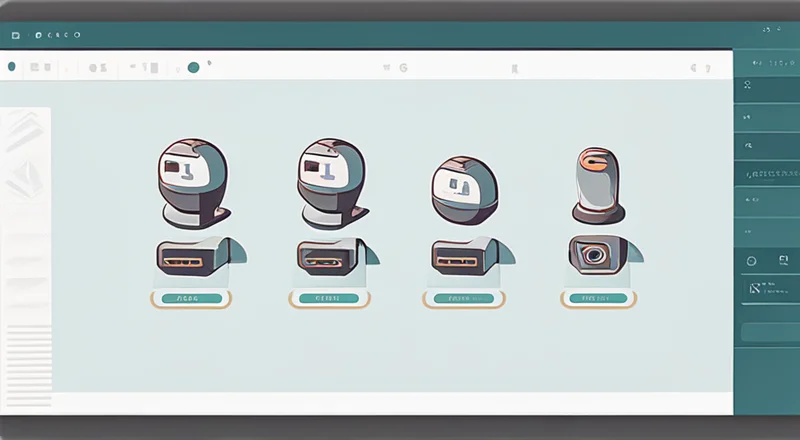Select the second helmet-shaped device with the stand
The width and height of the screenshot is (800, 440).
coord(333,183)
